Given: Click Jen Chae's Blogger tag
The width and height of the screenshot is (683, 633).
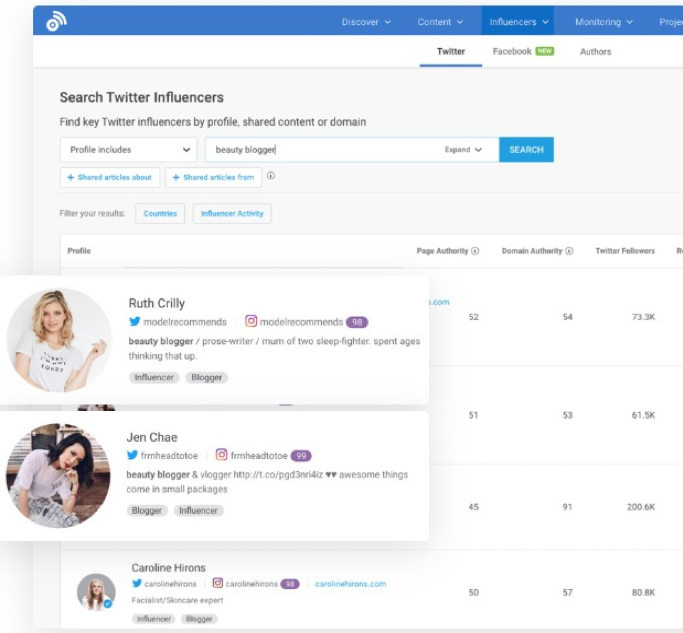Looking at the screenshot, I should point(147,511).
